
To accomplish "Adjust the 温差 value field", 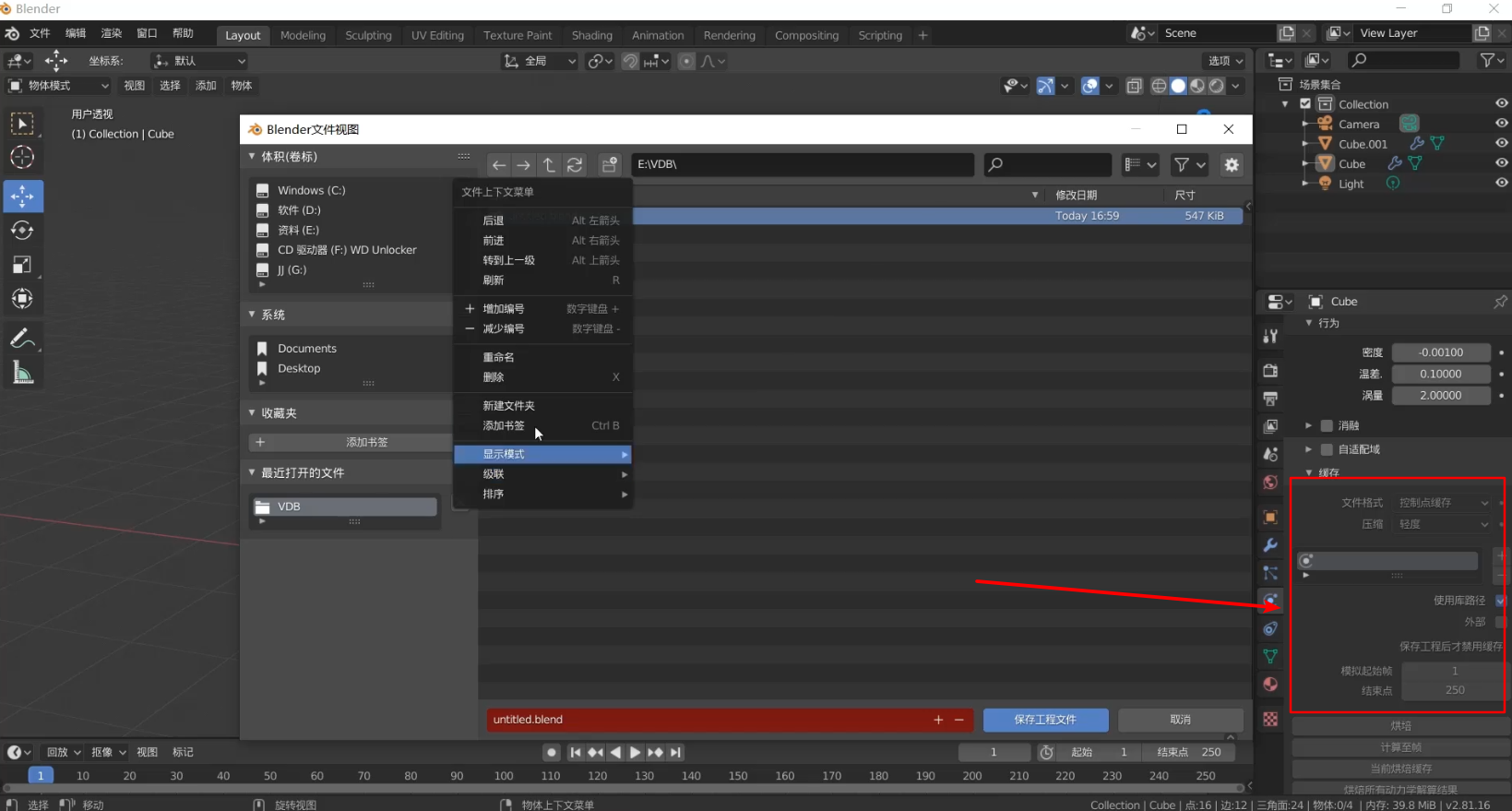I will [1441, 375].
